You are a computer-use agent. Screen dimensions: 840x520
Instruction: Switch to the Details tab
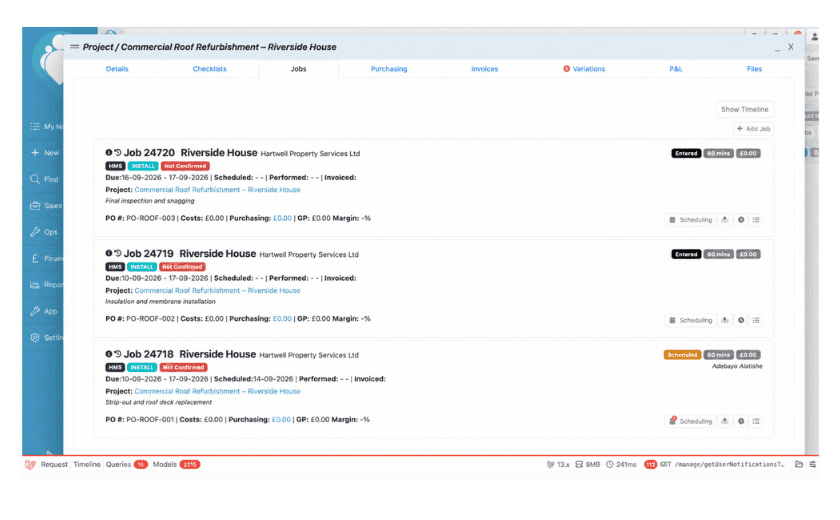coord(117,69)
